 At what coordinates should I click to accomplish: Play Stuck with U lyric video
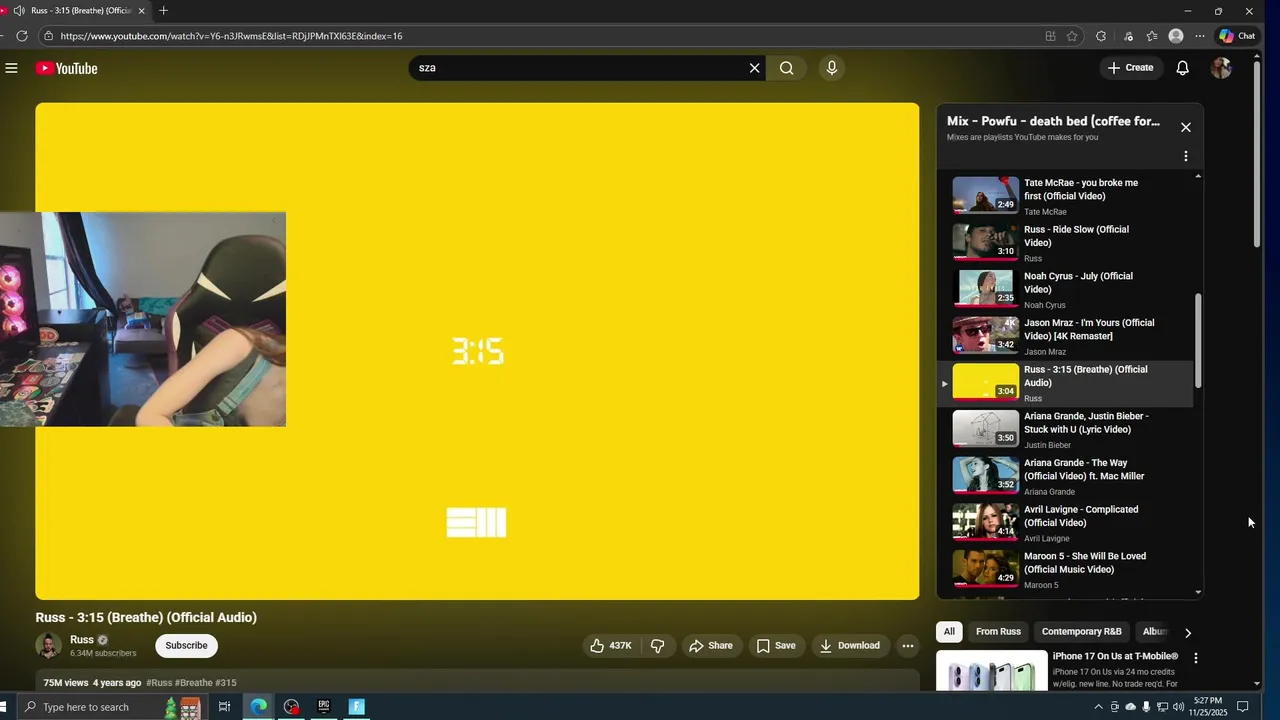[1065, 430]
